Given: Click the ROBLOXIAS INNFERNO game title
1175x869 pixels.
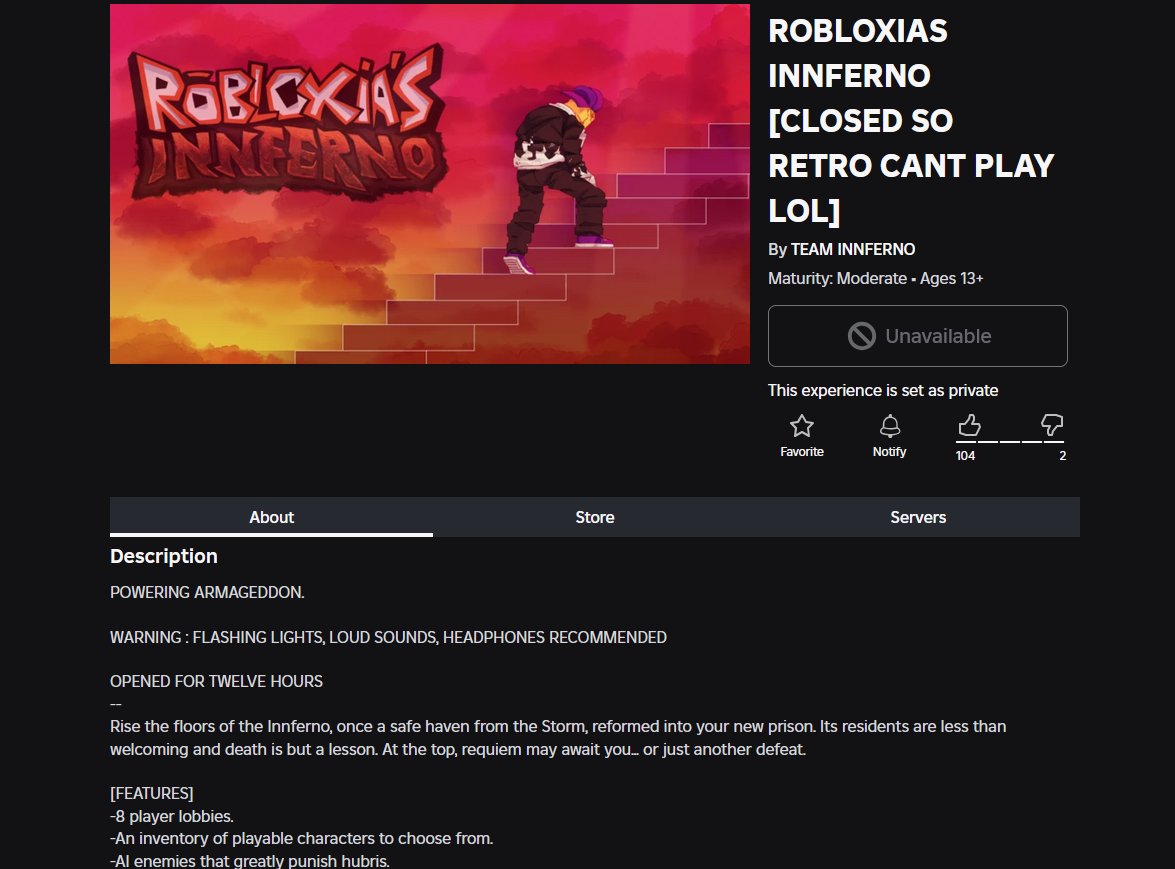Looking at the screenshot, I should pyautogui.click(x=911, y=121).
